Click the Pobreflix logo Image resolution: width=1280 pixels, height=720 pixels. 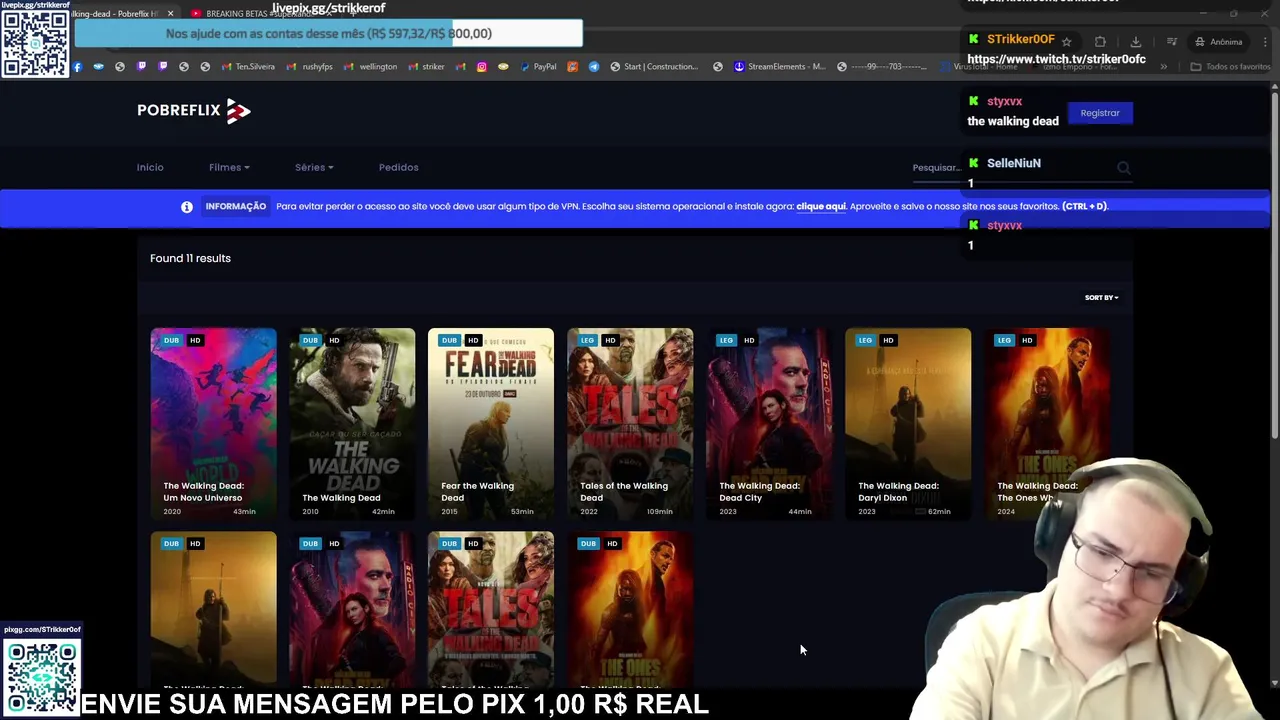pyautogui.click(x=194, y=111)
